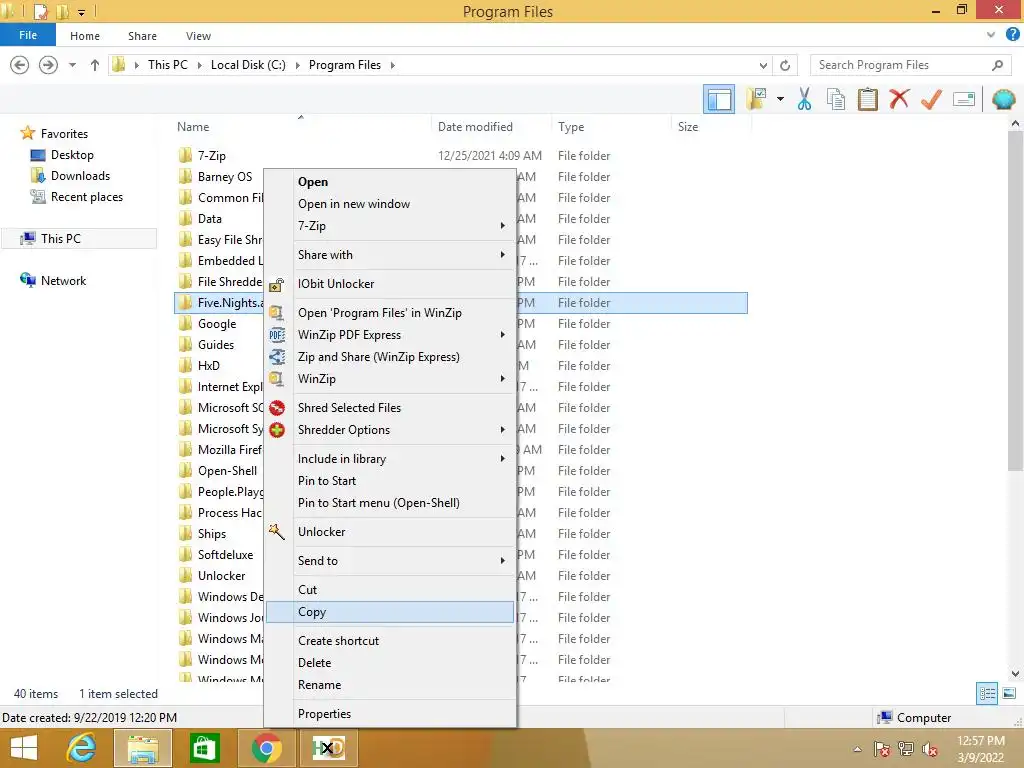This screenshot has height=768, width=1024.
Task: Choose IObit Unlocker from context menu
Action: click(x=390, y=283)
